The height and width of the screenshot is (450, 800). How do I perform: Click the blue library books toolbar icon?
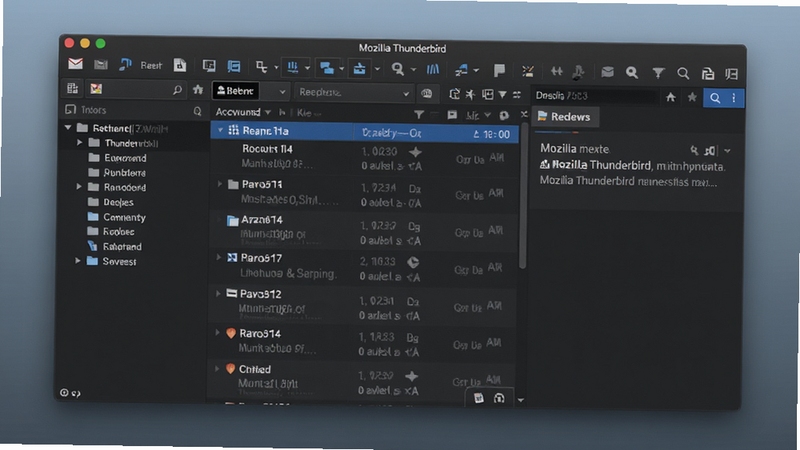click(433, 69)
